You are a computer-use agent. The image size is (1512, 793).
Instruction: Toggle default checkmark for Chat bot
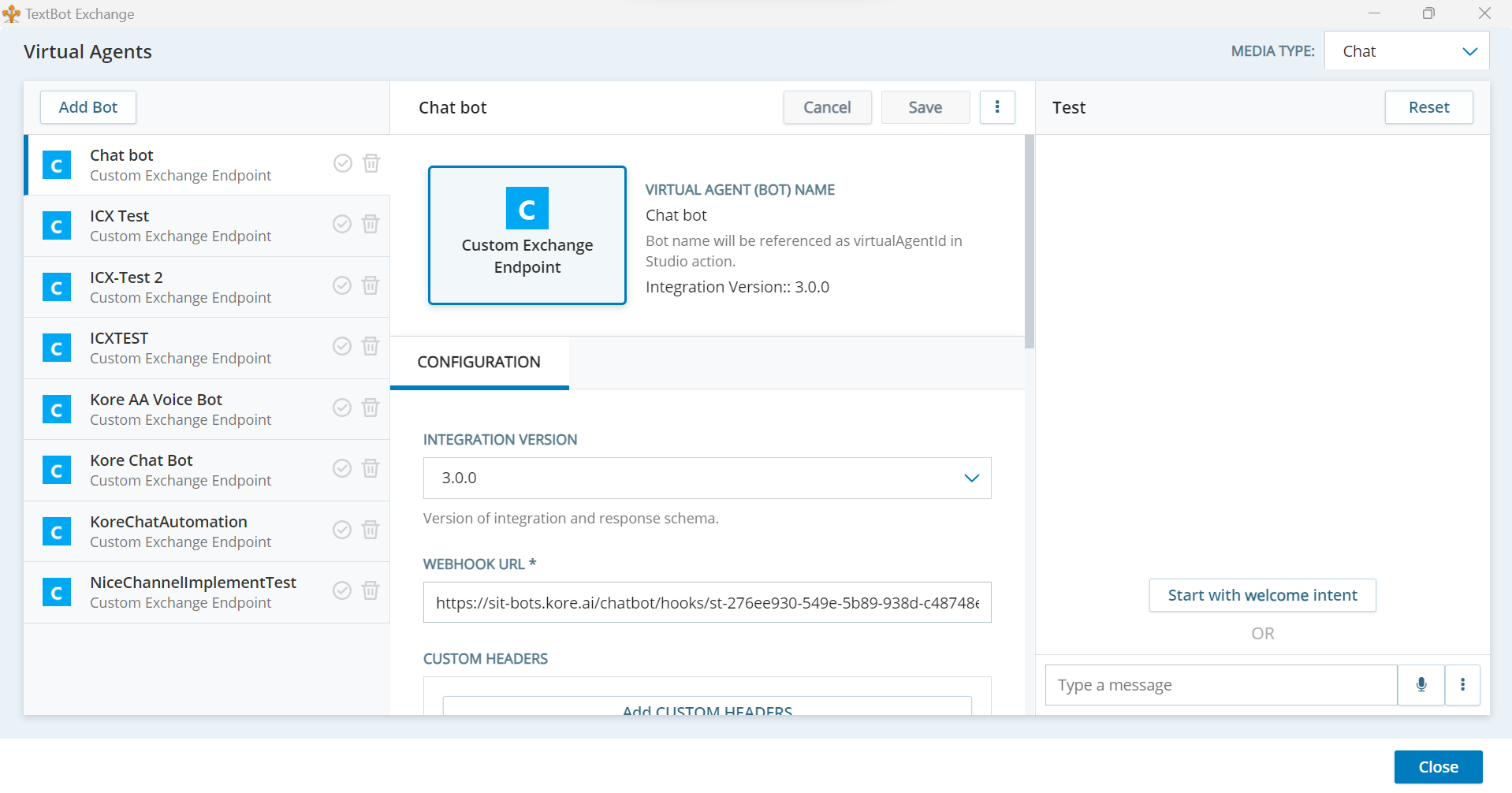[342, 163]
